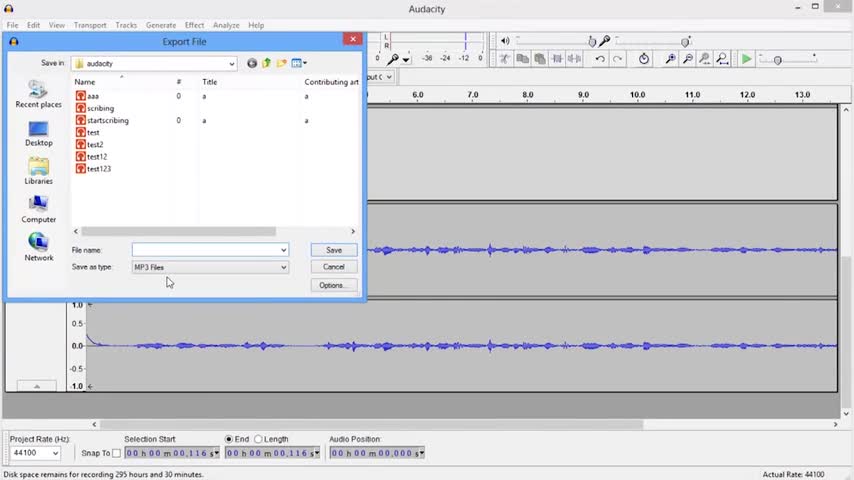
Task: Open Recent places in the sidebar
Action: (38, 94)
